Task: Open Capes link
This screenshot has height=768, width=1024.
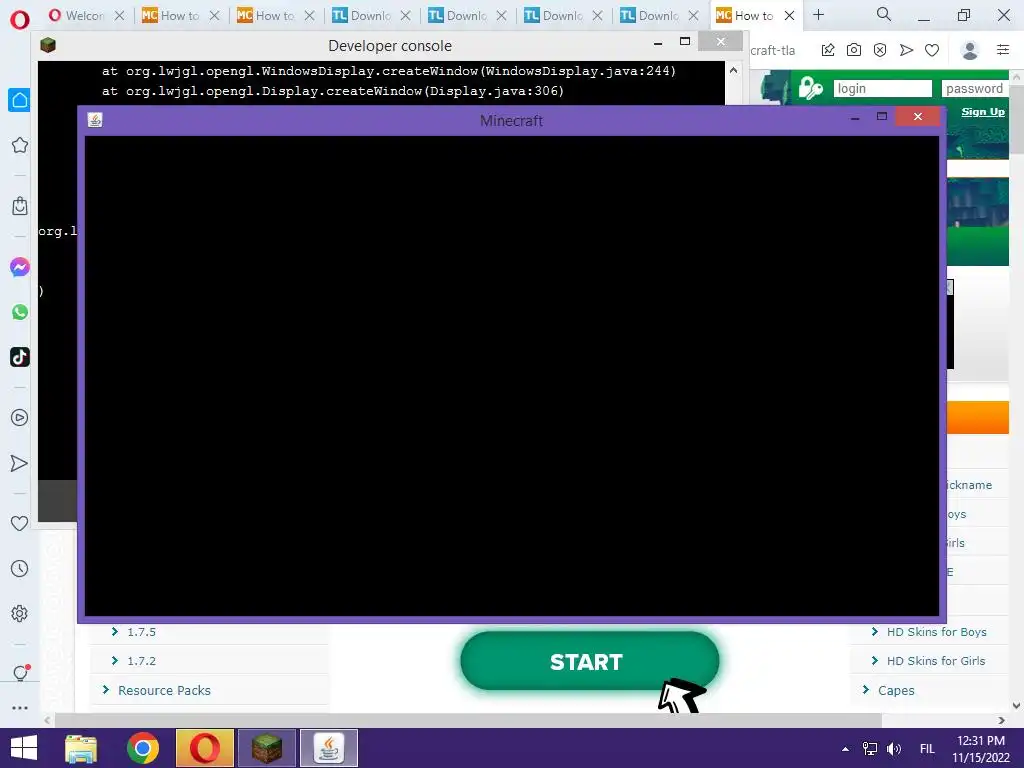Action: tap(895, 690)
